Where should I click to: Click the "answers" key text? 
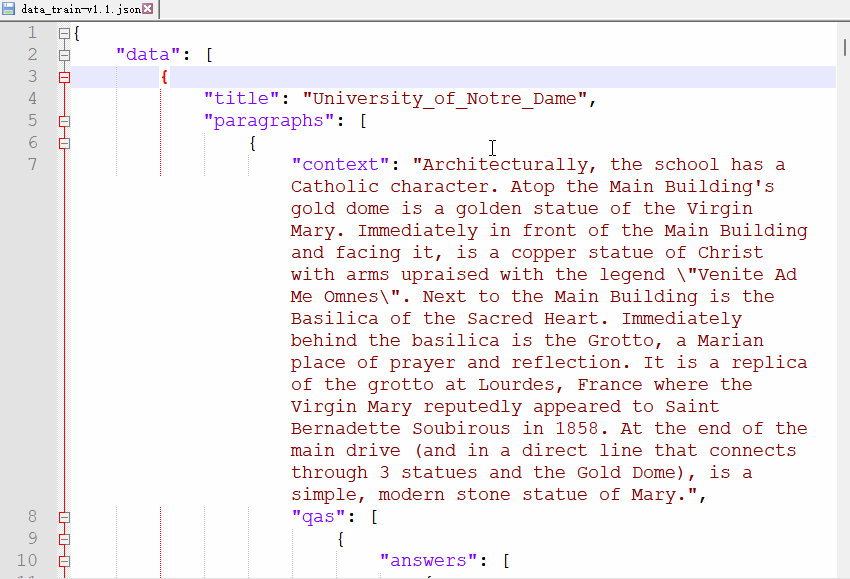click(428, 561)
